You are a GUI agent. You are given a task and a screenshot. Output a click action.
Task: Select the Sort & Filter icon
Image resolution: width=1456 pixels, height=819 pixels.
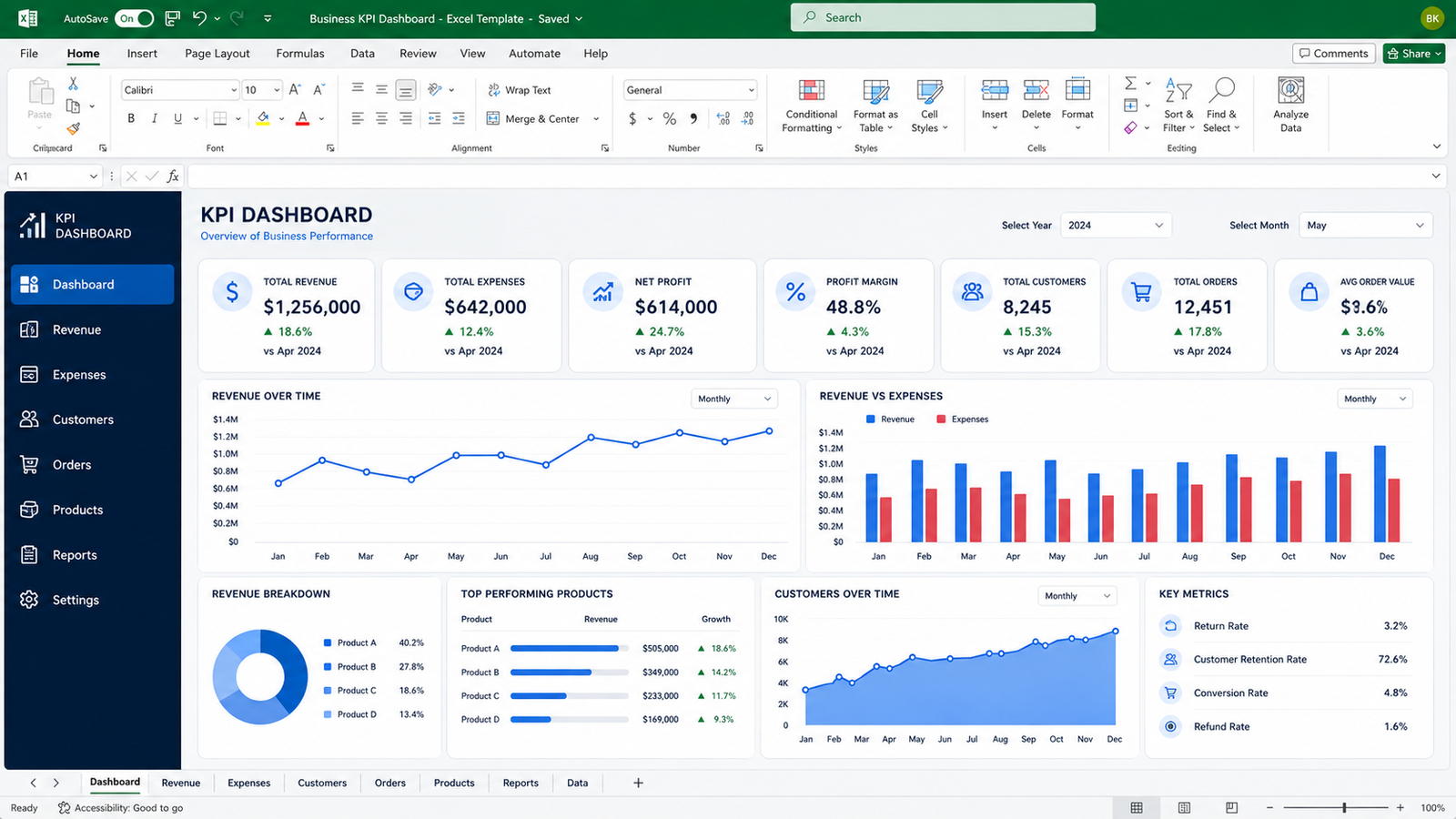(1178, 91)
